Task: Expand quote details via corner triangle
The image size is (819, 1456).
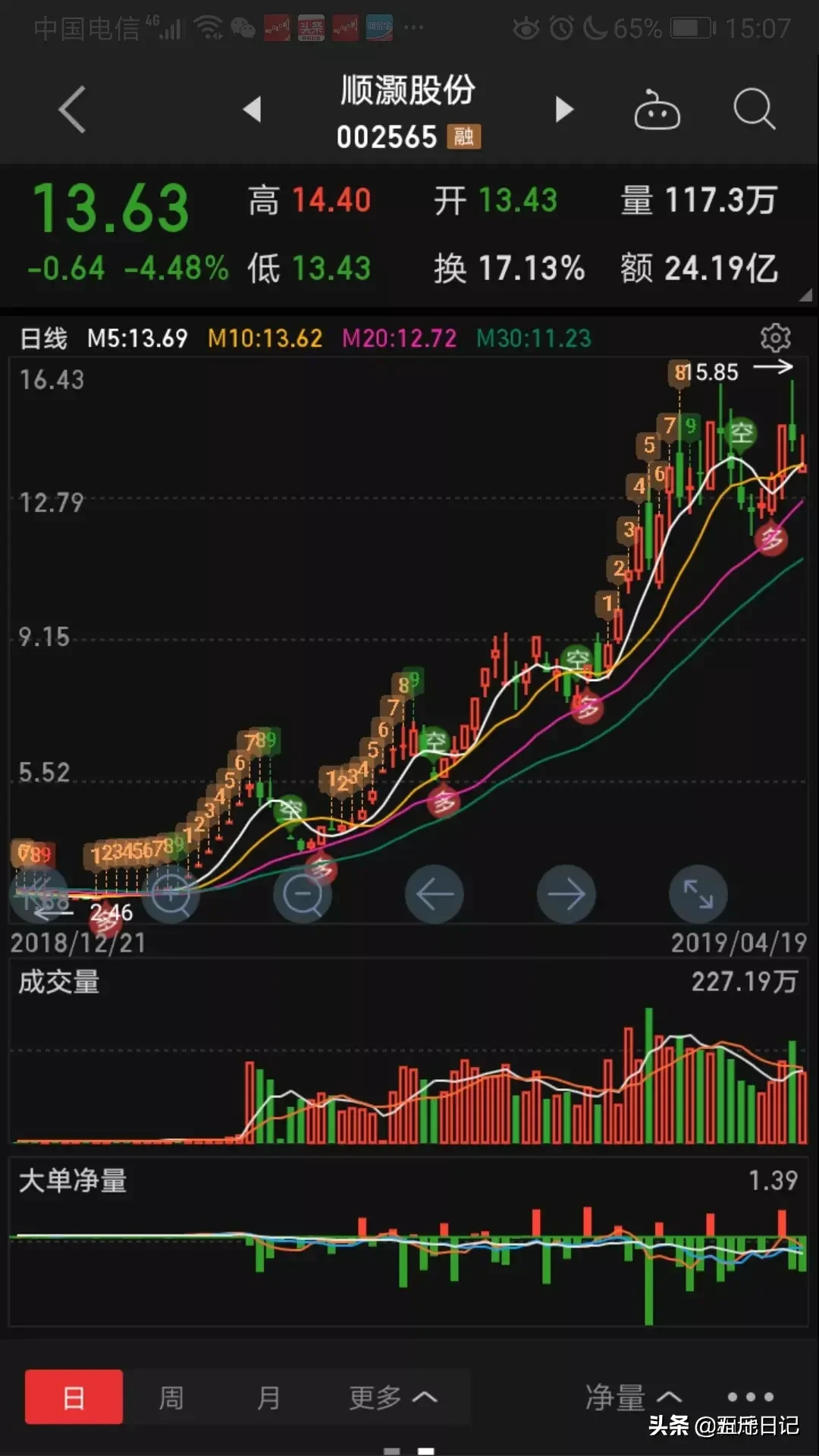Action: [805, 295]
